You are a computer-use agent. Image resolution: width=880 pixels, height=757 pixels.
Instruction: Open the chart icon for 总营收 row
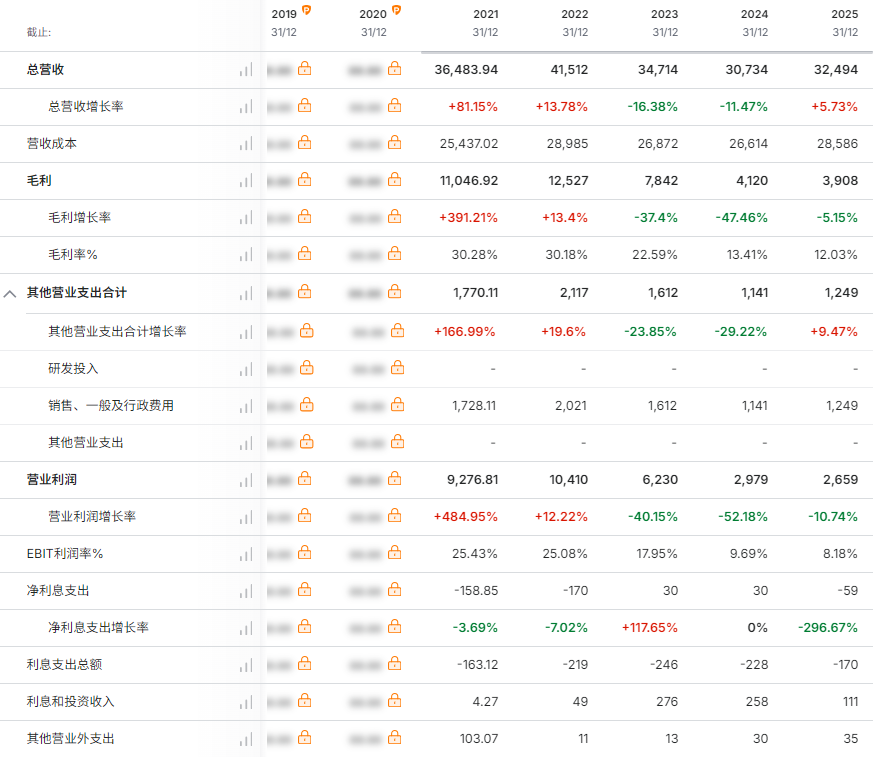245,70
